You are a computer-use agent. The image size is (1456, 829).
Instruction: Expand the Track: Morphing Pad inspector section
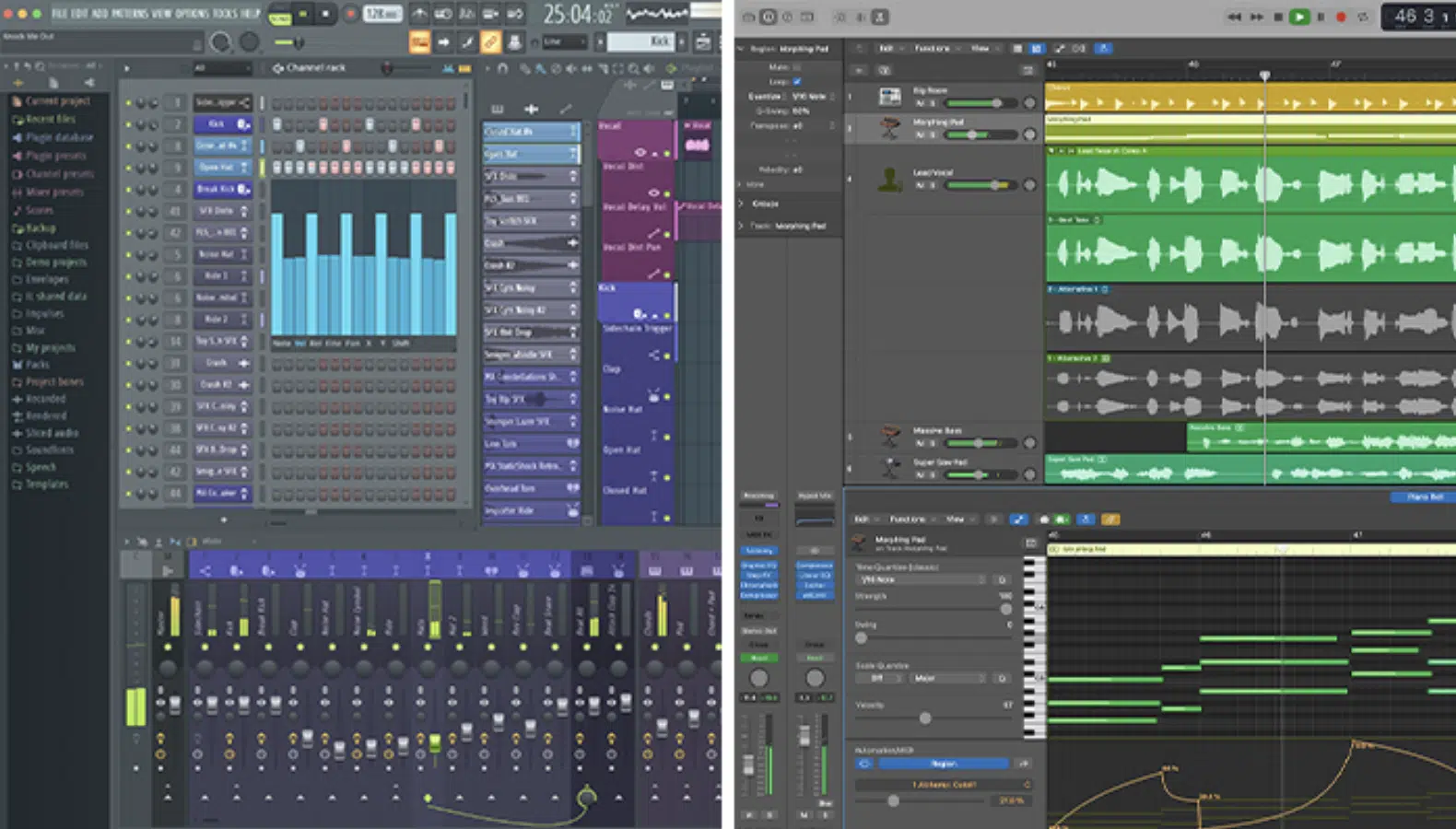point(742,226)
